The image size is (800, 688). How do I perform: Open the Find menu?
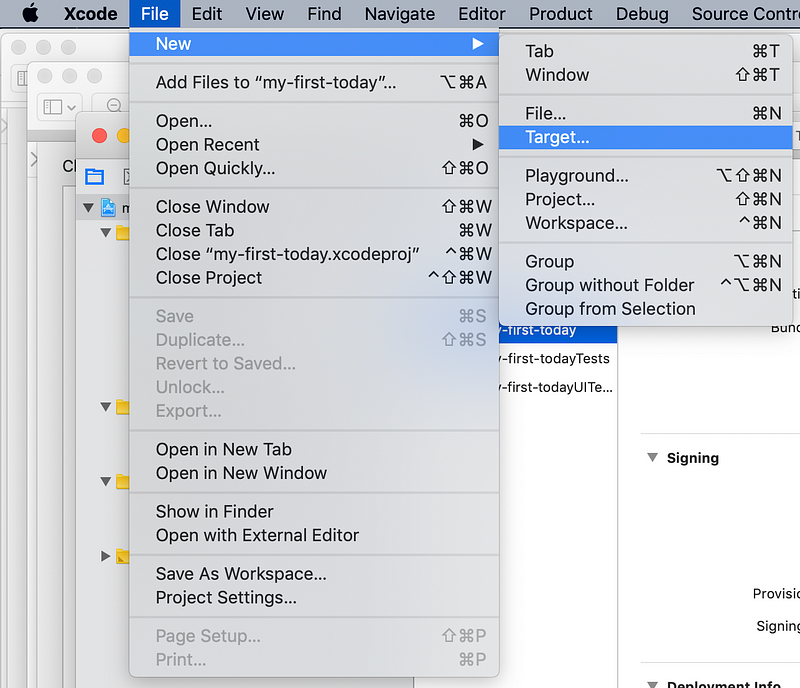(x=324, y=14)
